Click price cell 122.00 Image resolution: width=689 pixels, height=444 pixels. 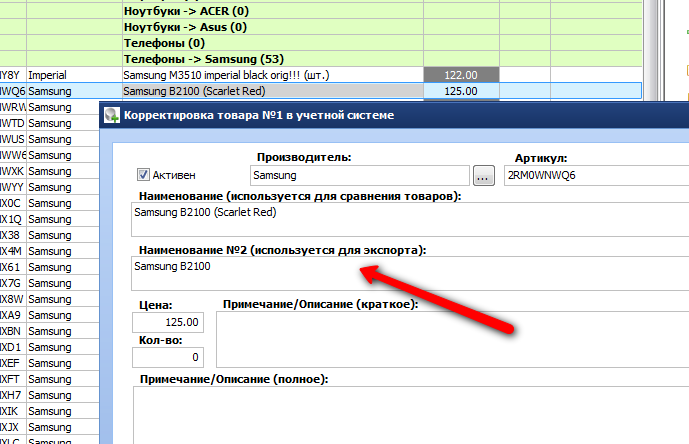pyautogui.click(x=461, y=75)
